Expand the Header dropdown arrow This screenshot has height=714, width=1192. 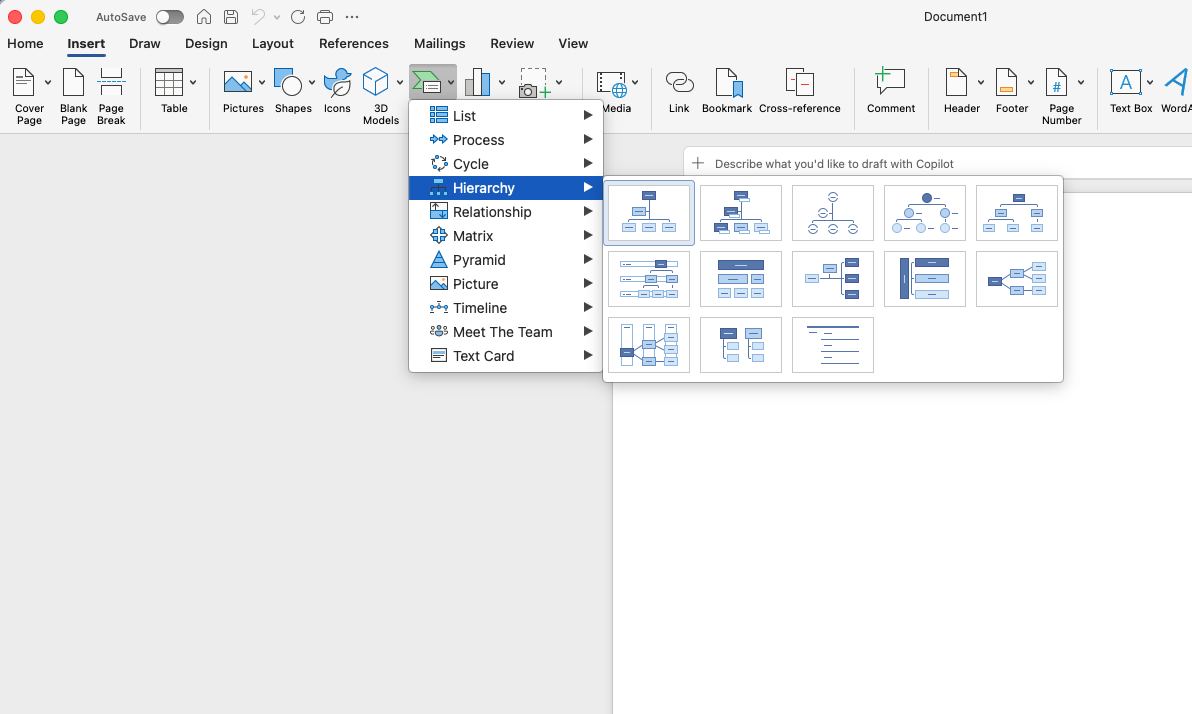pos(981,82)
